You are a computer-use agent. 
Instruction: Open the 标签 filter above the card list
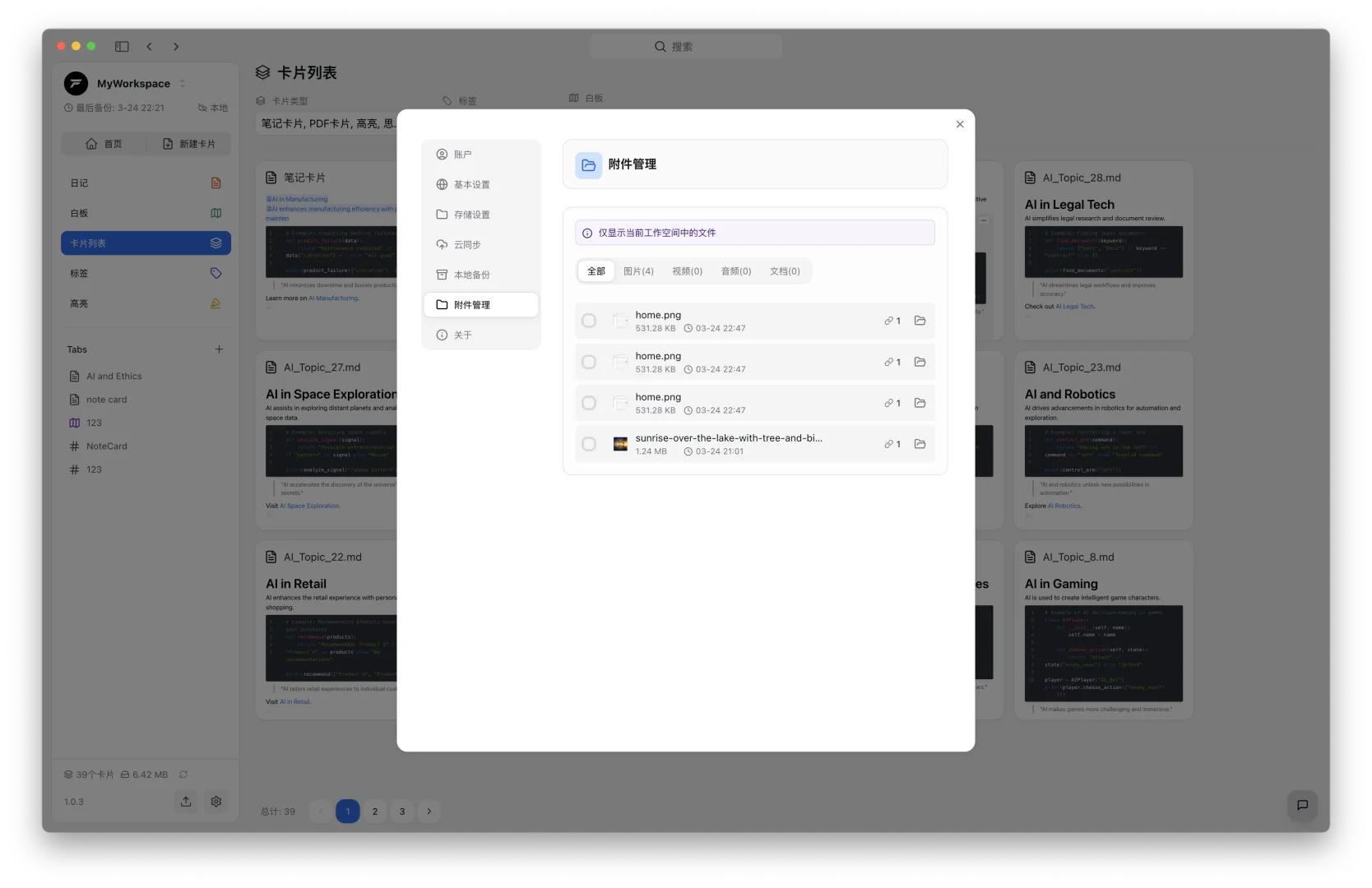coord(459,101)
